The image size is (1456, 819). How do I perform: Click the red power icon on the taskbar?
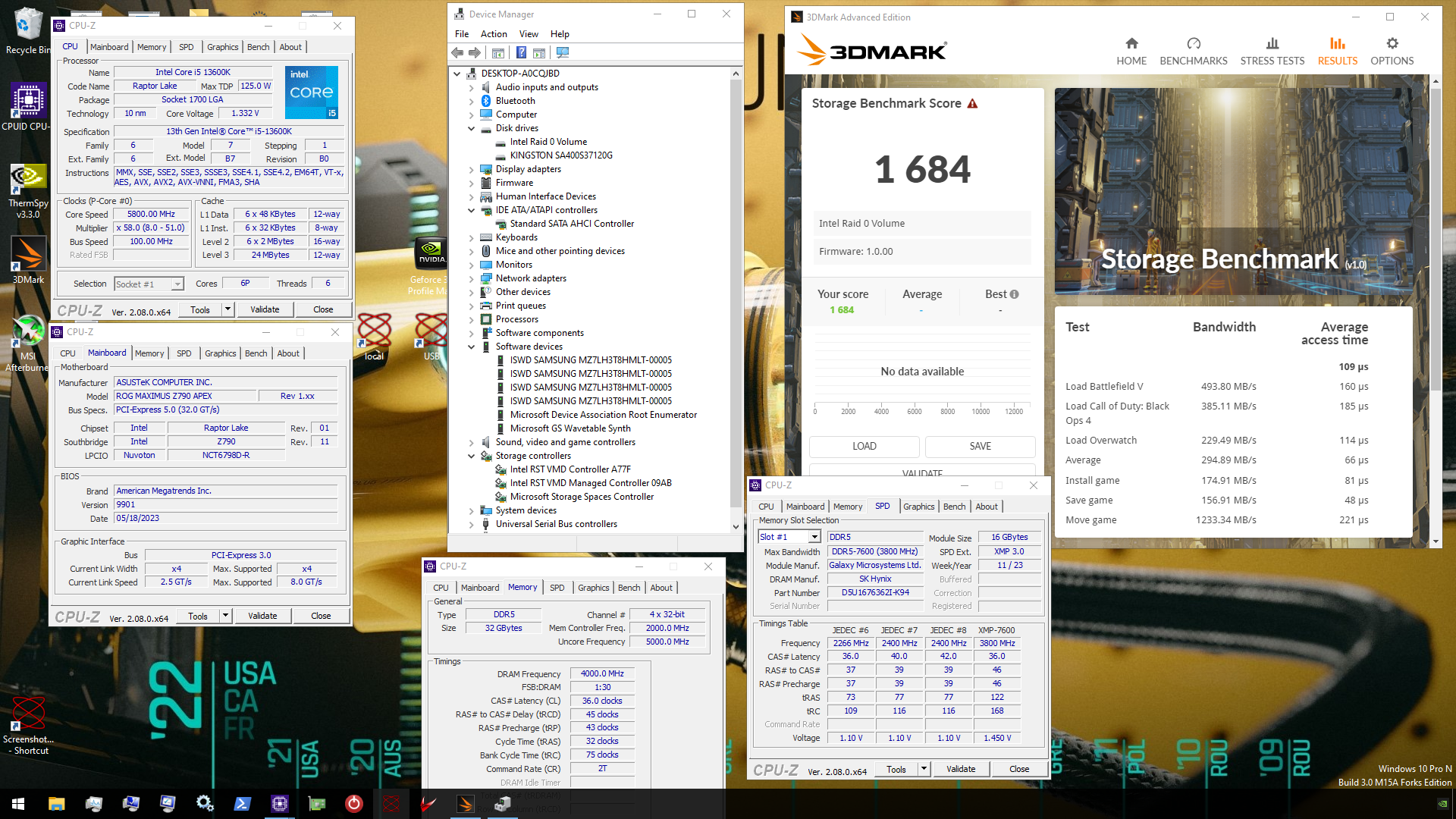[353, 804]
